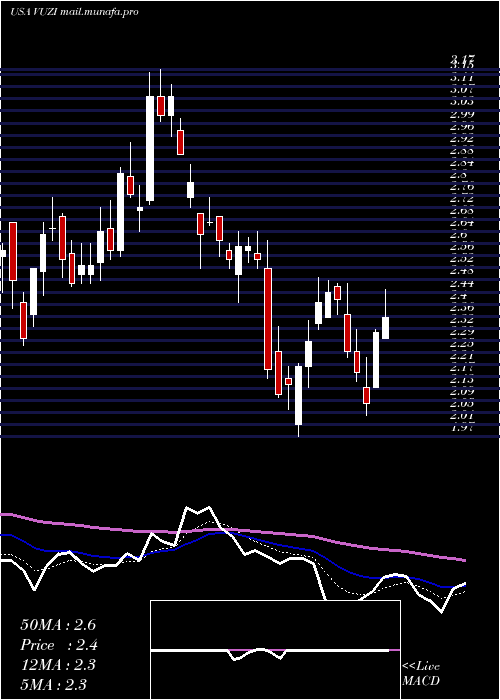Select the 2.29 price axis label
500x700 pixels.
point(462,332)
